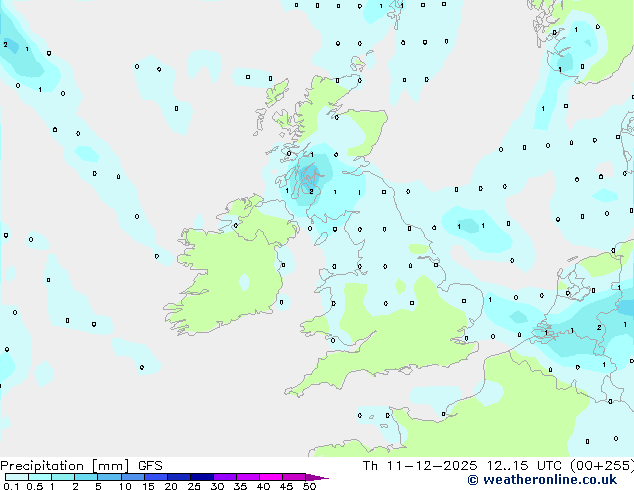Pick the legend swatch between 20 and 25
This screenshot has width=634, height=490.
tap(179, 477)
